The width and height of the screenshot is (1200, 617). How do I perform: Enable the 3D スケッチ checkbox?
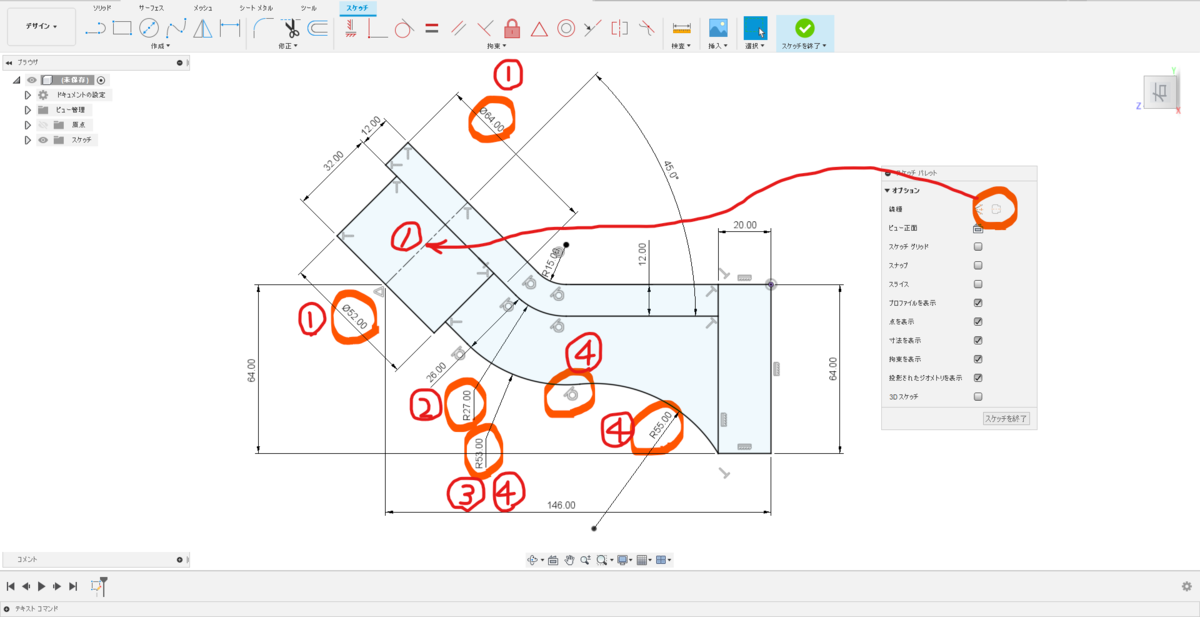(978, 396)
